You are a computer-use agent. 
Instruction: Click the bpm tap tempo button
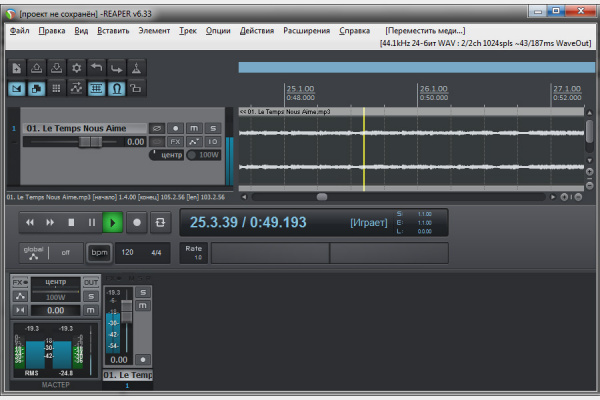99,253
